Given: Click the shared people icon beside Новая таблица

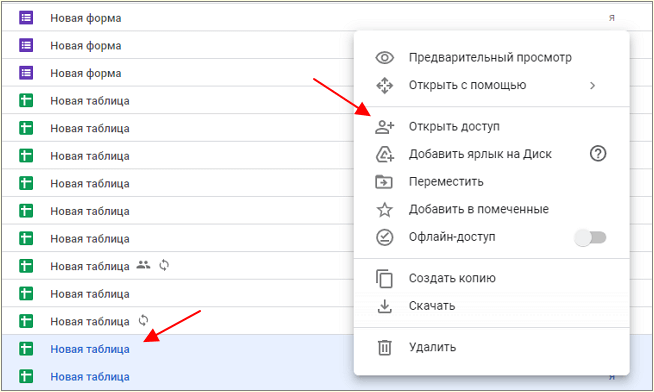Looking at the screenshot, I should [143, 265].
